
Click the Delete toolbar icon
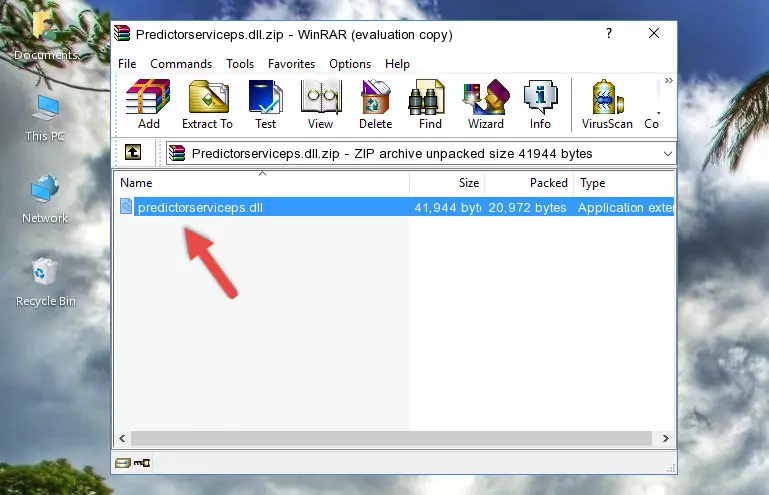coord(376,104)
